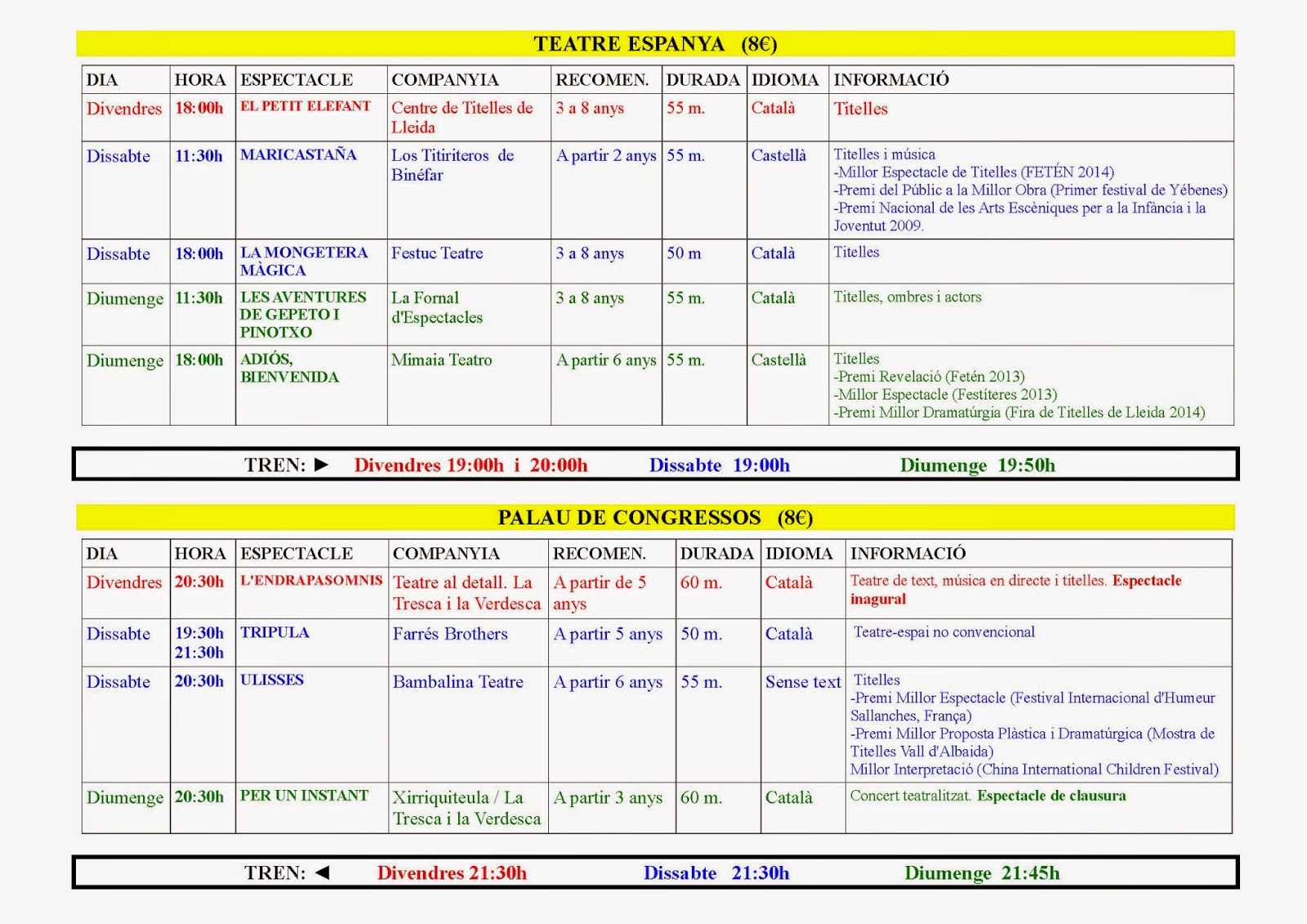Select the MARICASTAÑA show title
Image resolution: width=1307 pixels, height=924 pixels.
pyautogui.click(x=298, y=154)
